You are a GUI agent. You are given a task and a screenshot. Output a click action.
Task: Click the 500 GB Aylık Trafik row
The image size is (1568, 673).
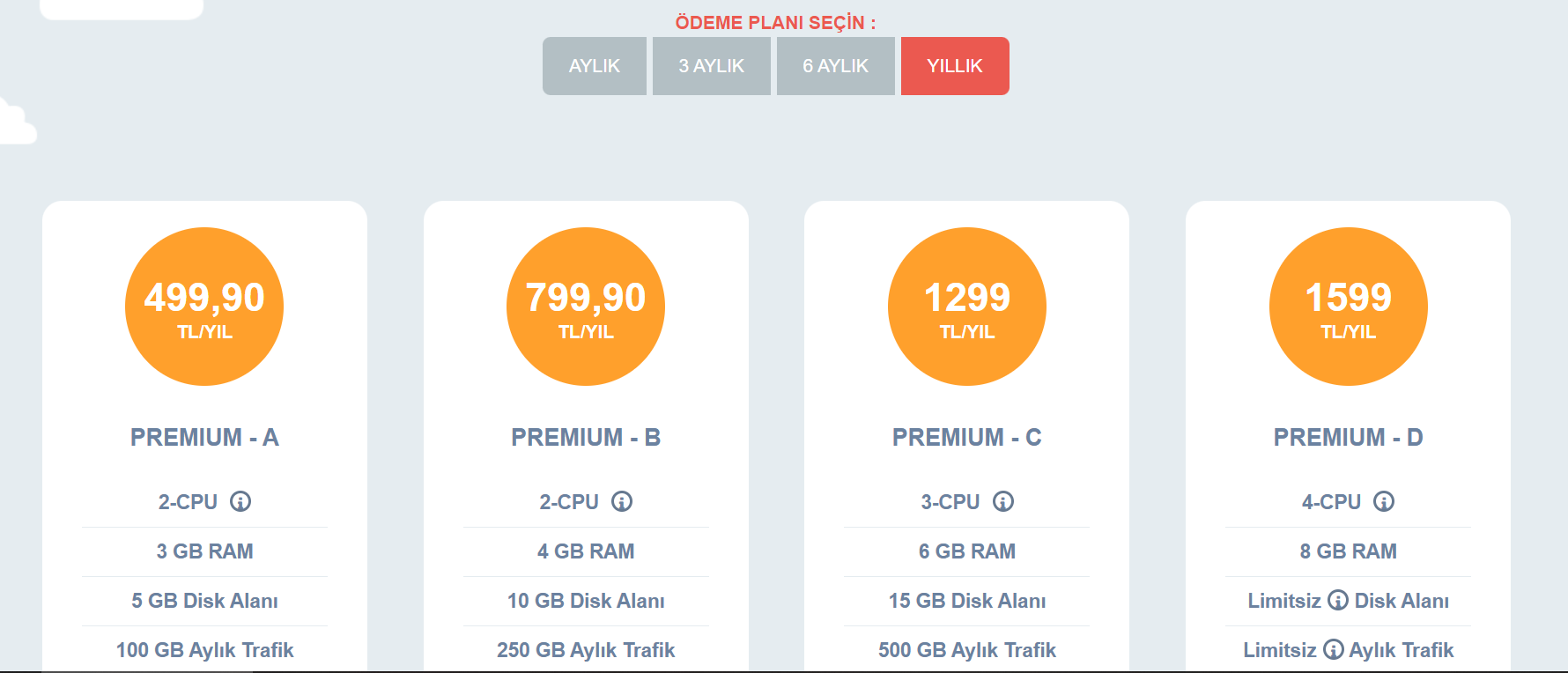pyautogui.click(x=967, y=650)
